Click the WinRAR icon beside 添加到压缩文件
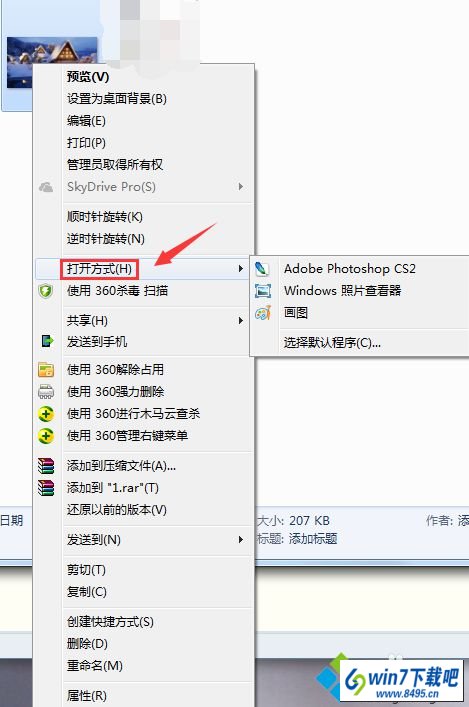469x707 pixels. [46, 466]
